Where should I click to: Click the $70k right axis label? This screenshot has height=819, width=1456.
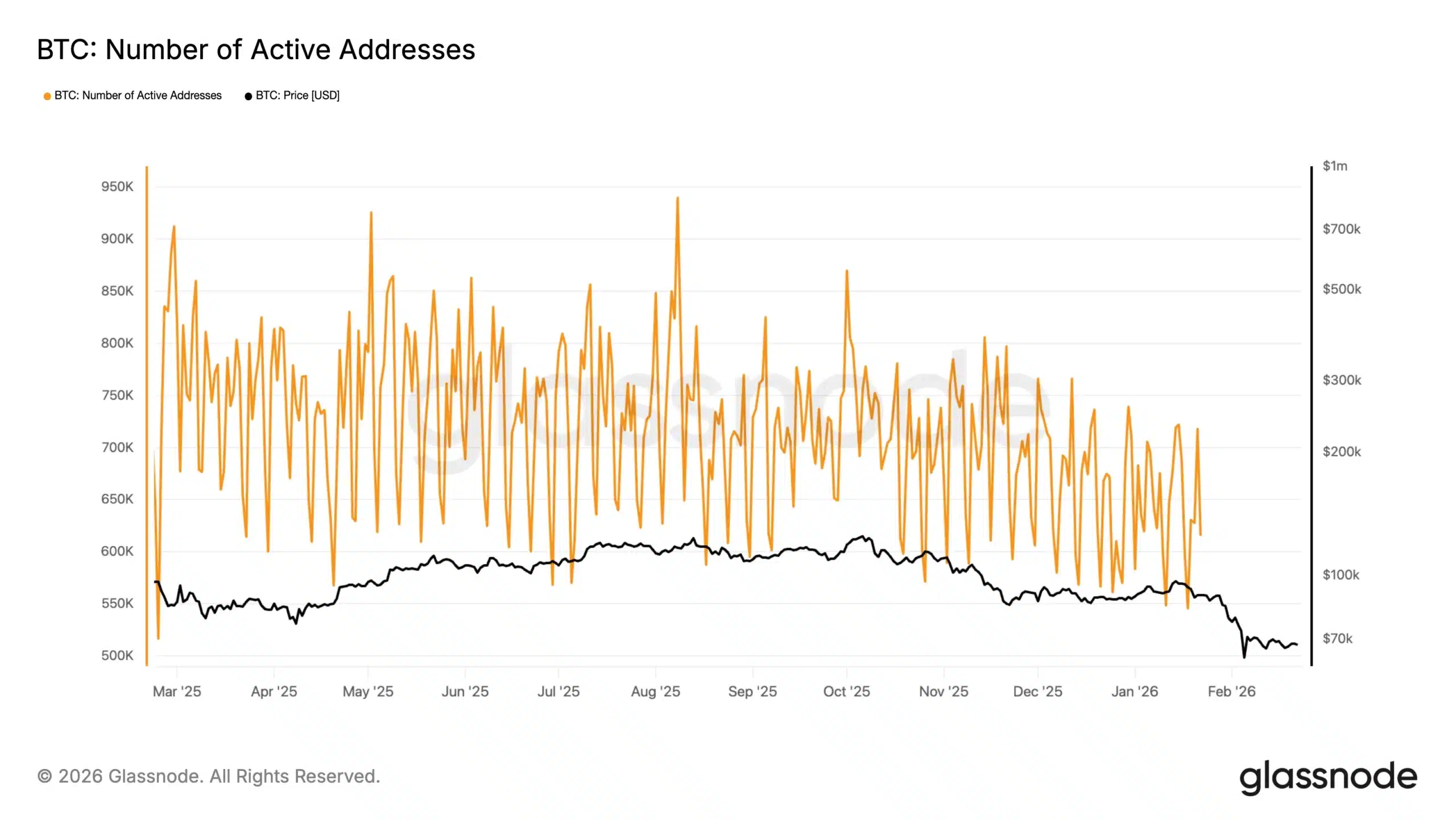pos(1338,639)
